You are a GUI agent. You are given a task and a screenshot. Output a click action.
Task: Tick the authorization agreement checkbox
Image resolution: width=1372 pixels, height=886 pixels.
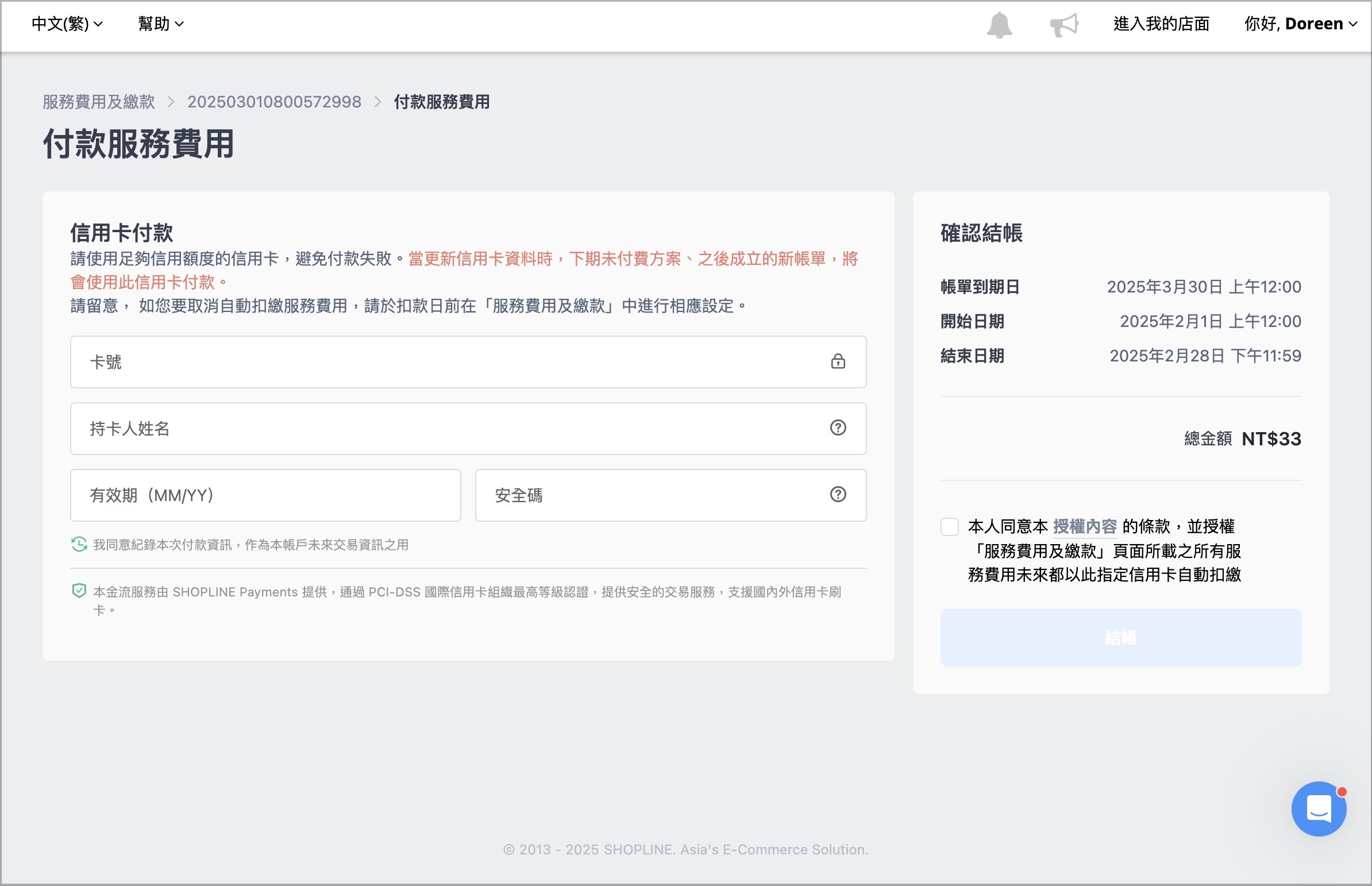[949, 526]
